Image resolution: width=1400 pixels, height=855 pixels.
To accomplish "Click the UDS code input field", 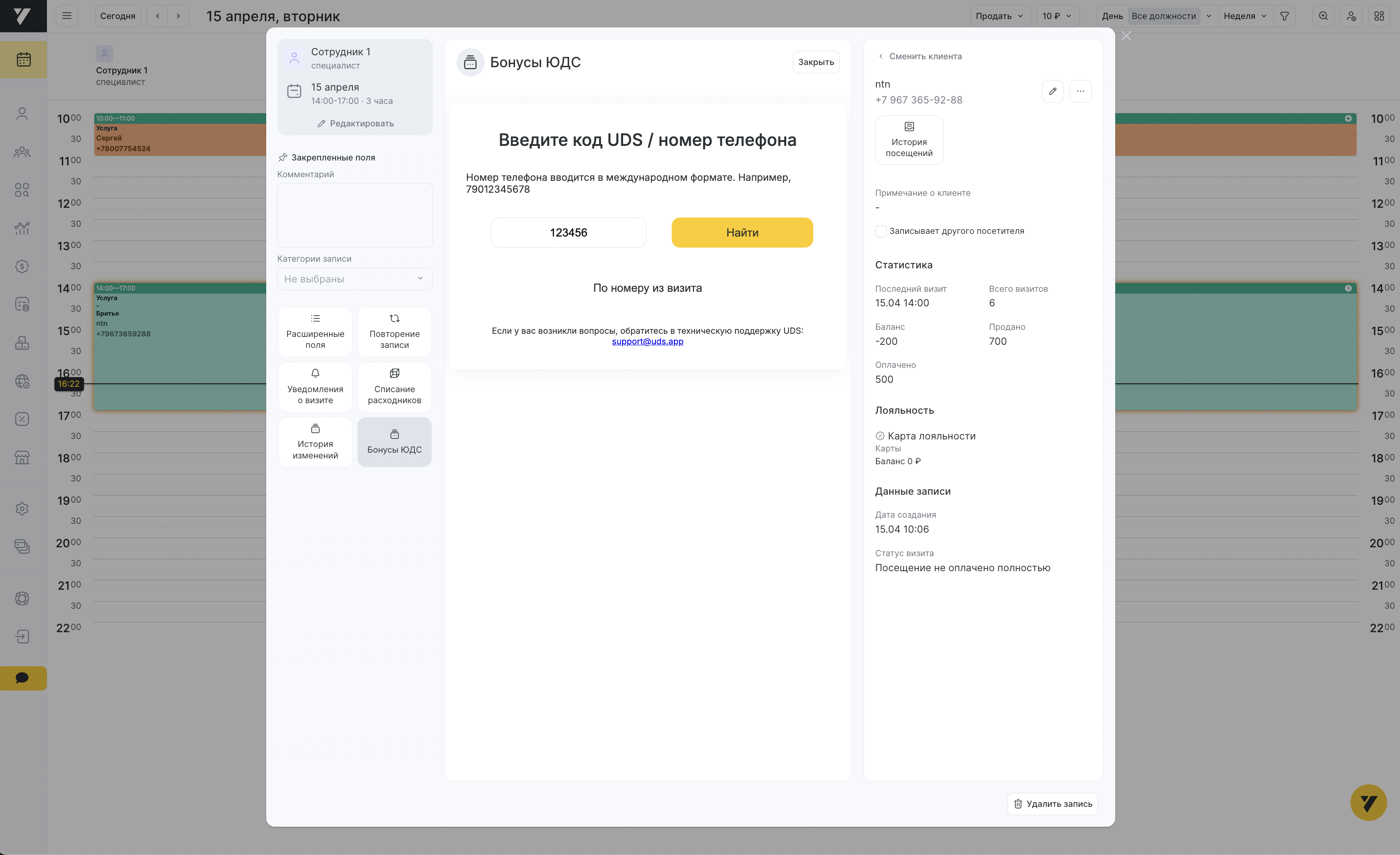I will click(568, 233).
